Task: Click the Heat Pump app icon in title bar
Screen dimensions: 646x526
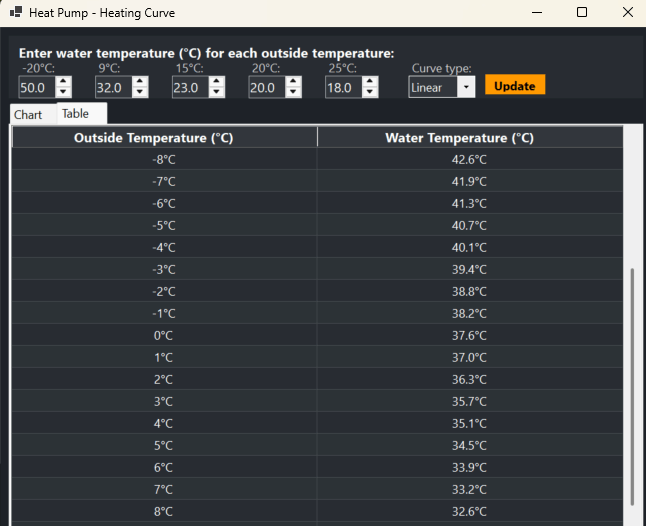Action: click(16, 12)
